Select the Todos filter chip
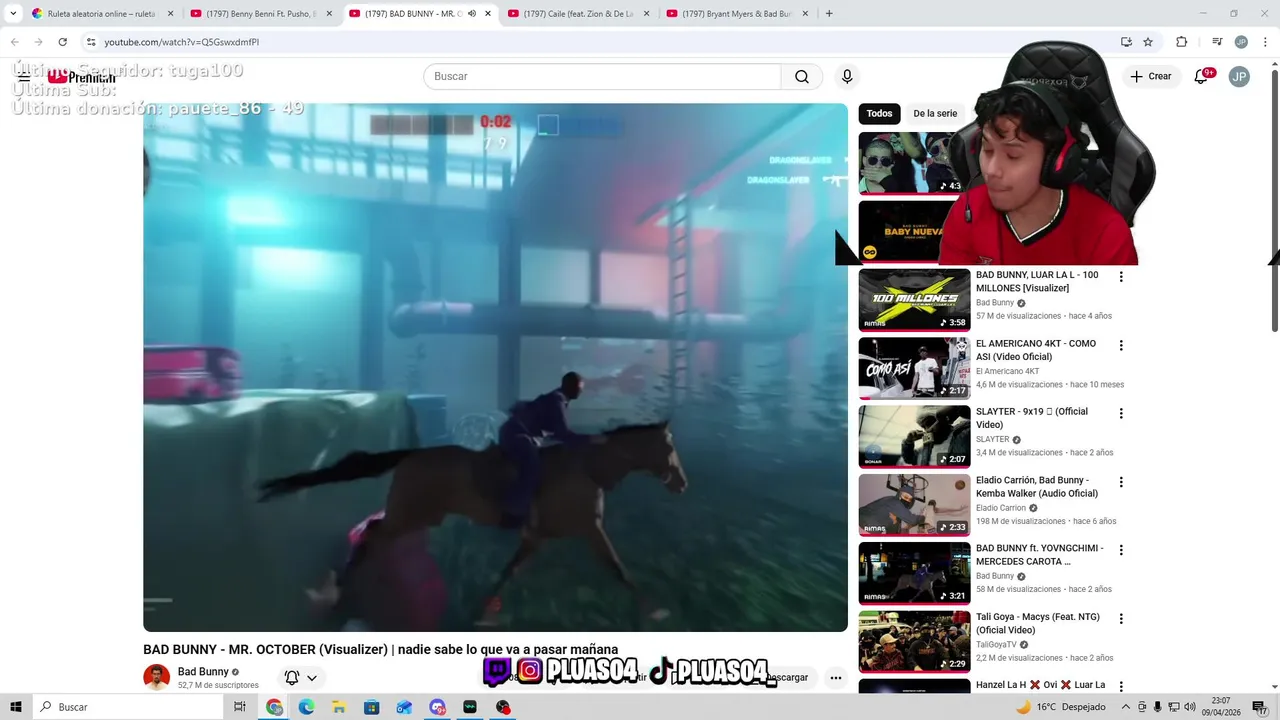The image size is (1280, 720). click(879, 114)
